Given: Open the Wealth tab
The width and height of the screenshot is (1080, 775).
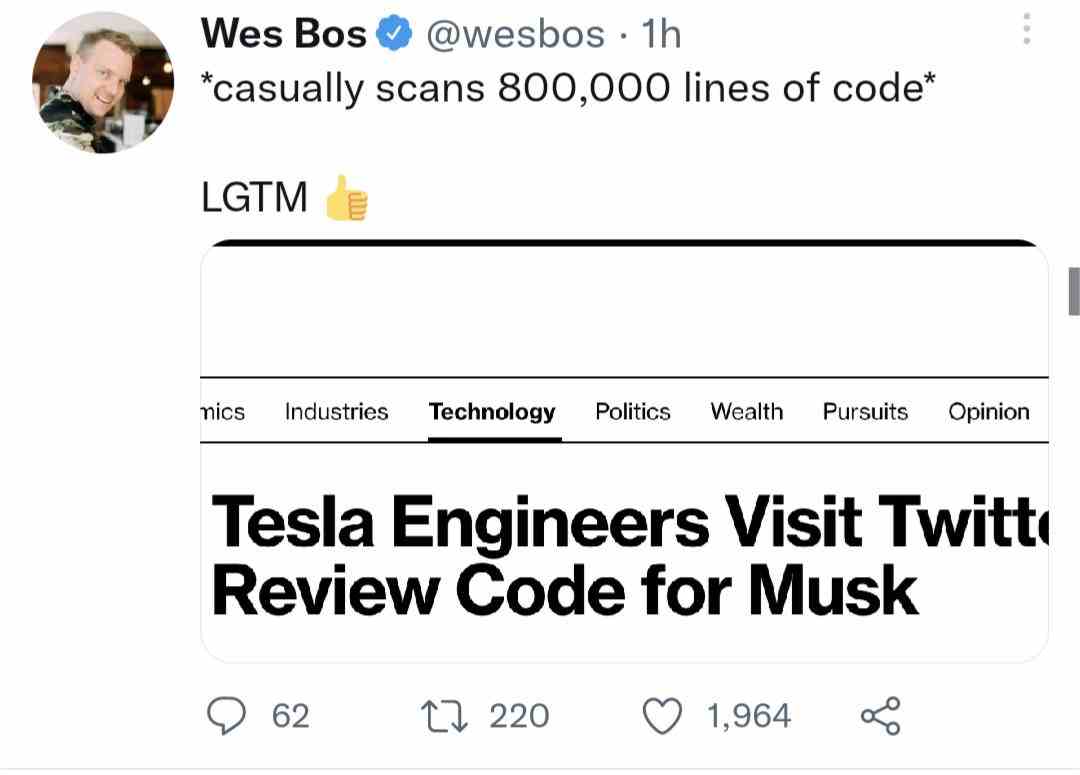Looking at the screenshot, I should (x=747, y=412).
